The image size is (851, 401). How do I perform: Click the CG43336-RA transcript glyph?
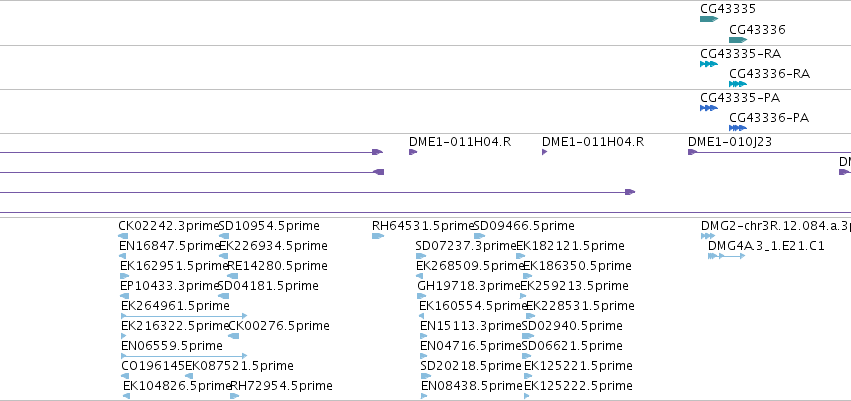pyautogui.click(x=738, y=84)
